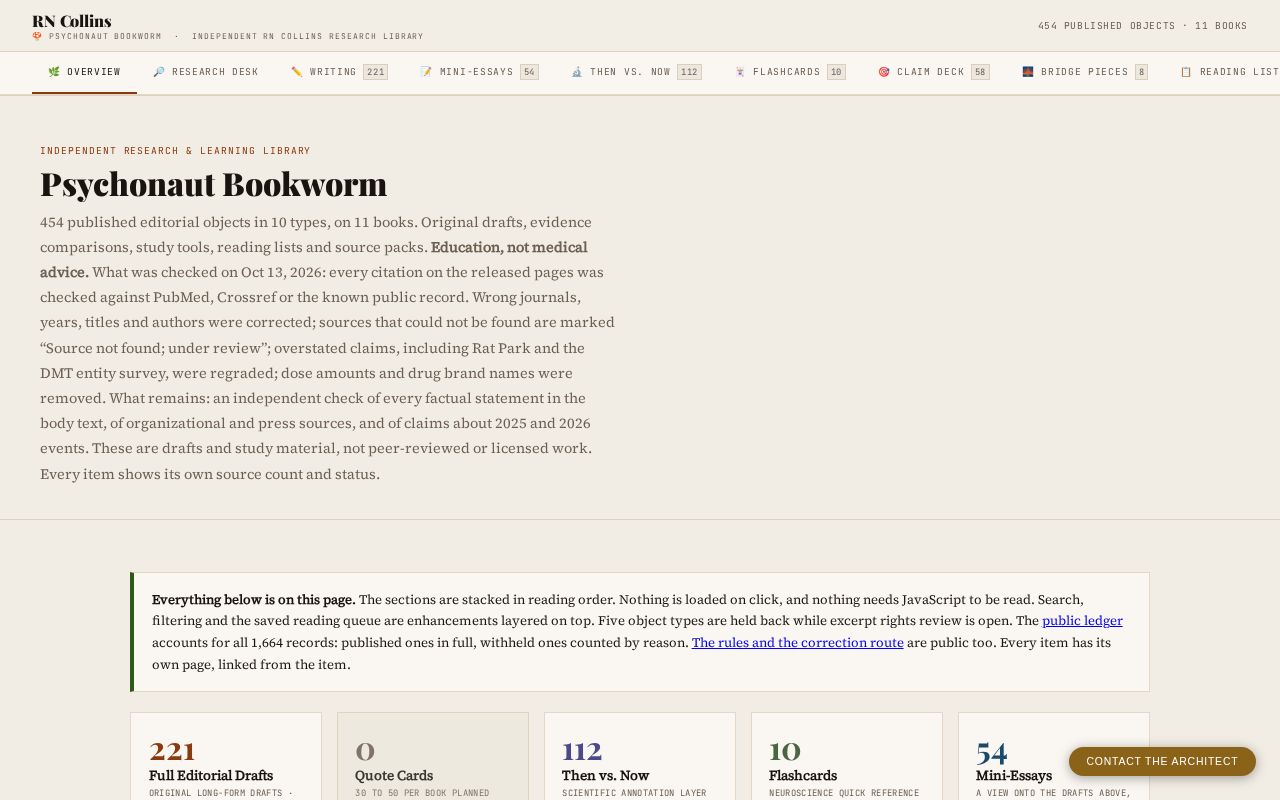1280x800 pixels.
Task: Select the 0 Quote Cards card
Action: point(433,756)
